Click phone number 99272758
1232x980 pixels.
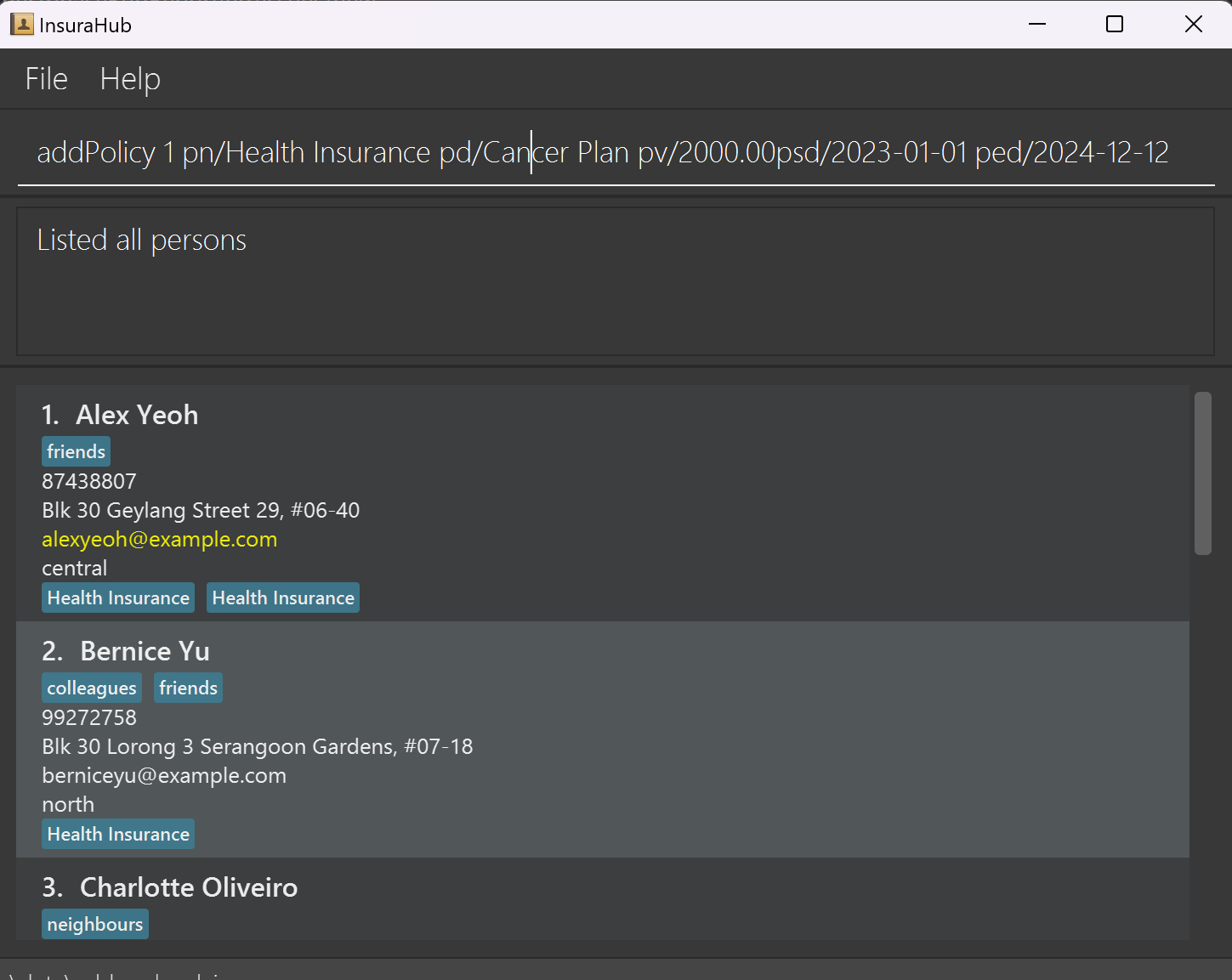click(89, 717)
